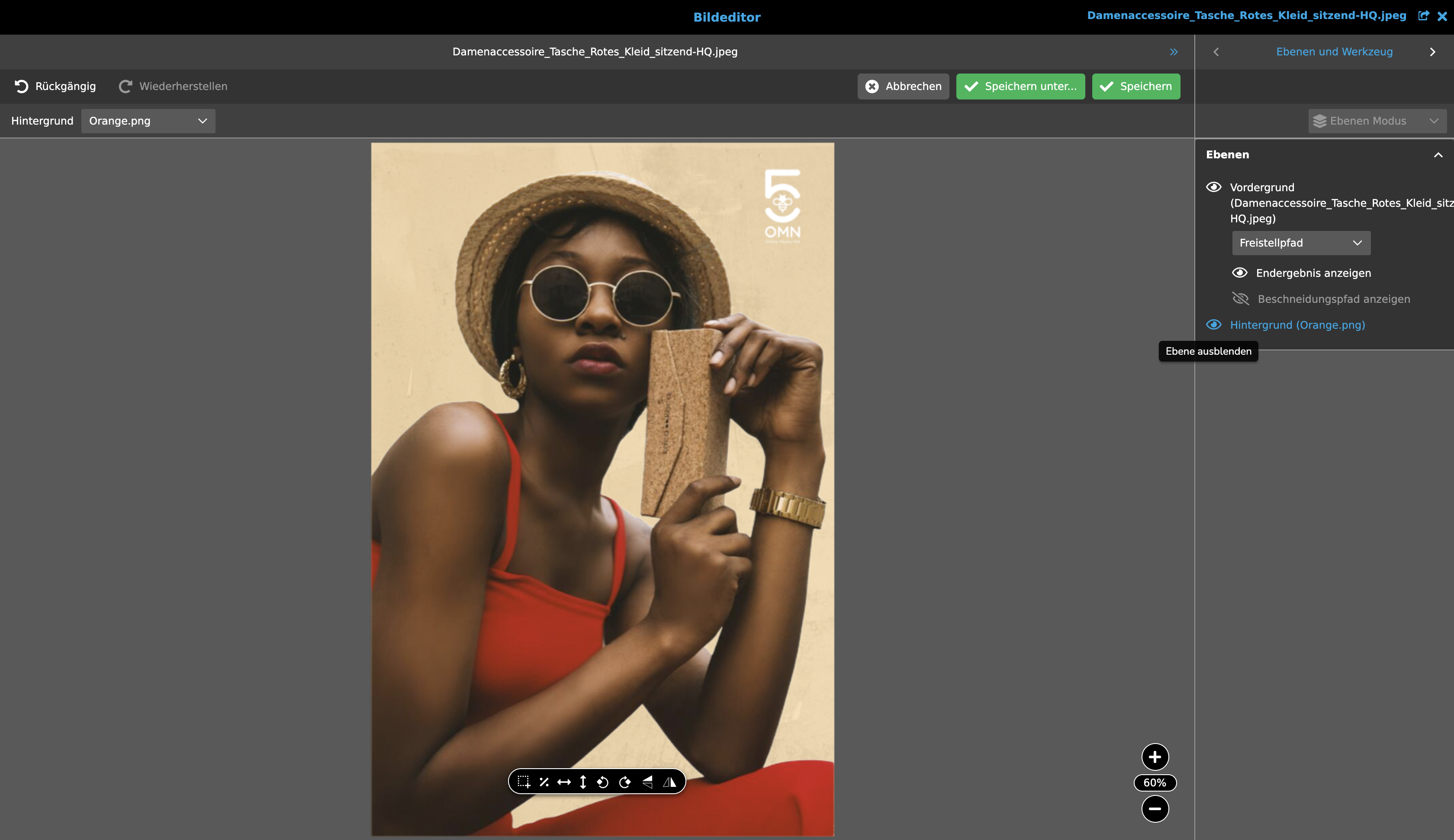Open the Orange.png background dropdown
Viewport: 1454px width, 840px height.
(148, 121)
